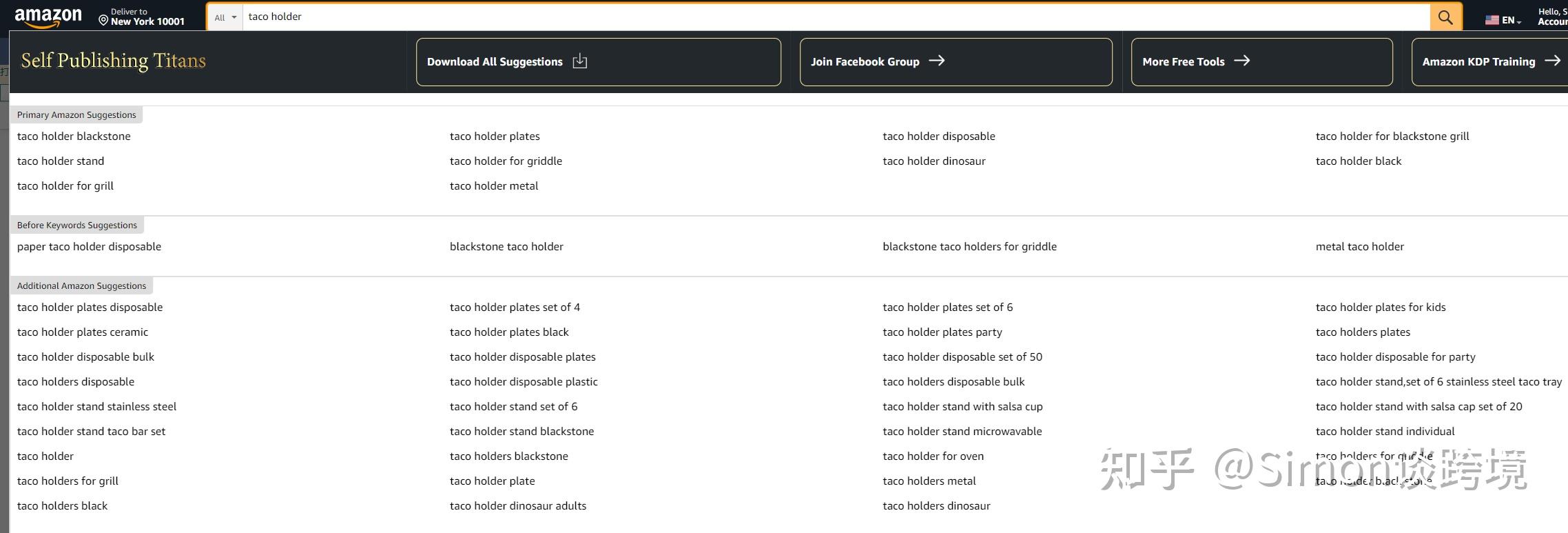This screenshot has height=533, width=1568.
Task: Choose the suggestion taco holder dinosaur
Action: coord(933,161)
